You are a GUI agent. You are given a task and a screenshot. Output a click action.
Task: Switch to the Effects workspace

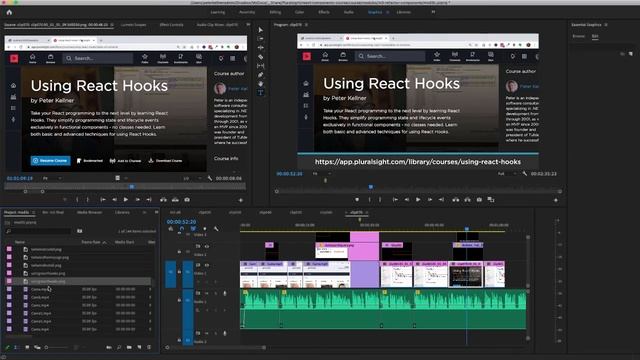pos(324,12)
